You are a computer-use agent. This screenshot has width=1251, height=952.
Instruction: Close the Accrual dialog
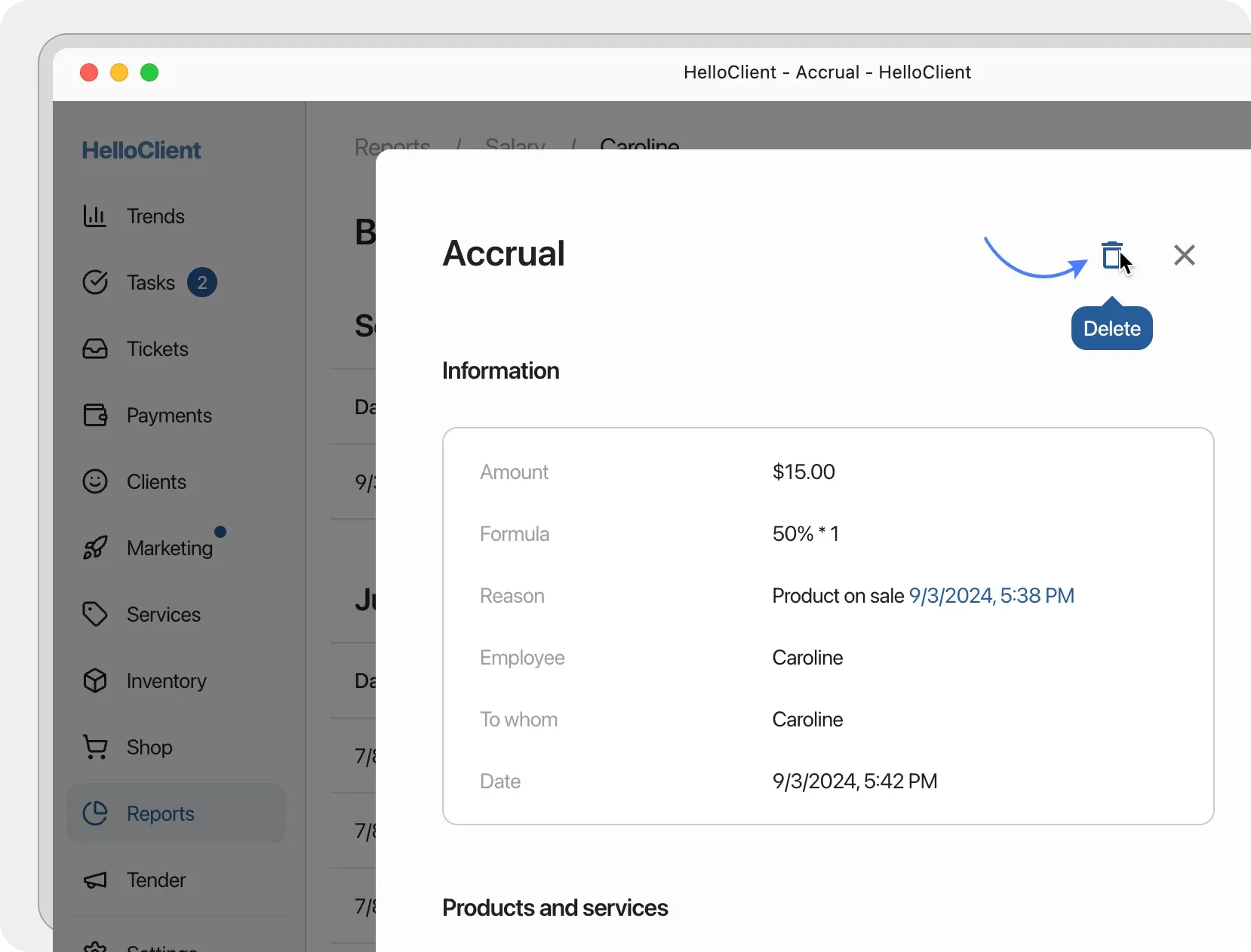pos(1185,256)
